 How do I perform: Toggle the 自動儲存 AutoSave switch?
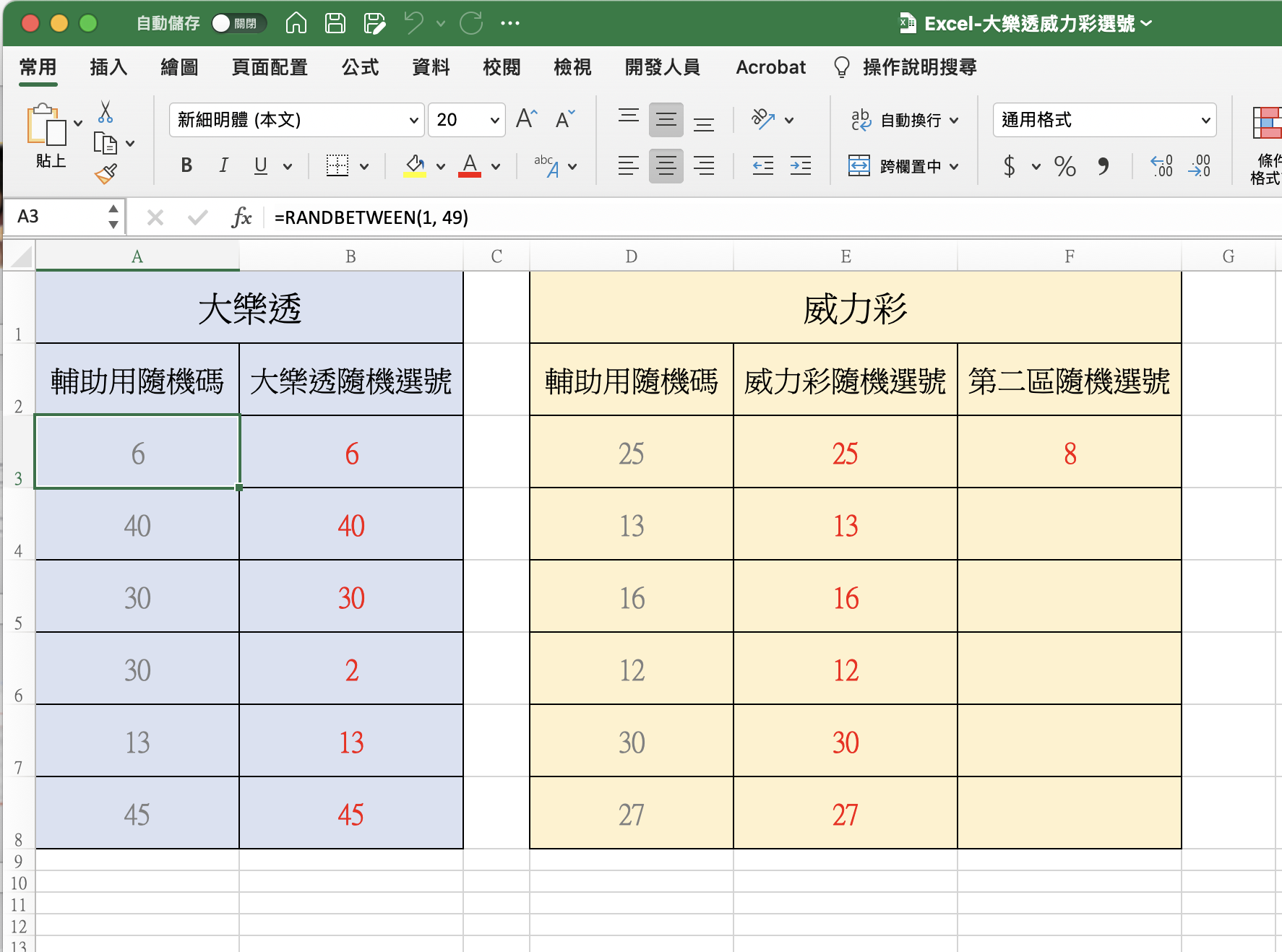(x=238, y=23)
